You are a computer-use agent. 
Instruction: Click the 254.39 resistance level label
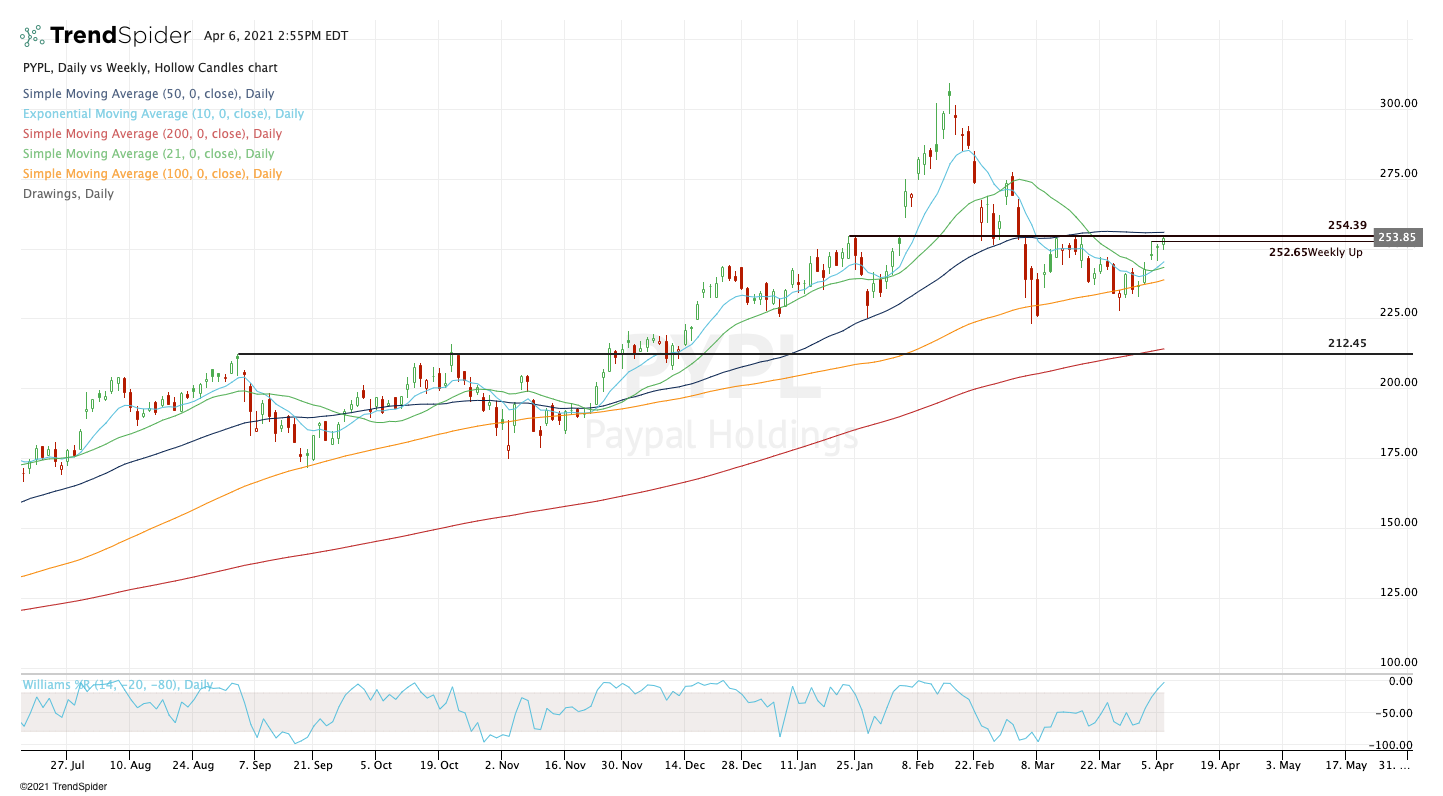[x=1347, y=226]
